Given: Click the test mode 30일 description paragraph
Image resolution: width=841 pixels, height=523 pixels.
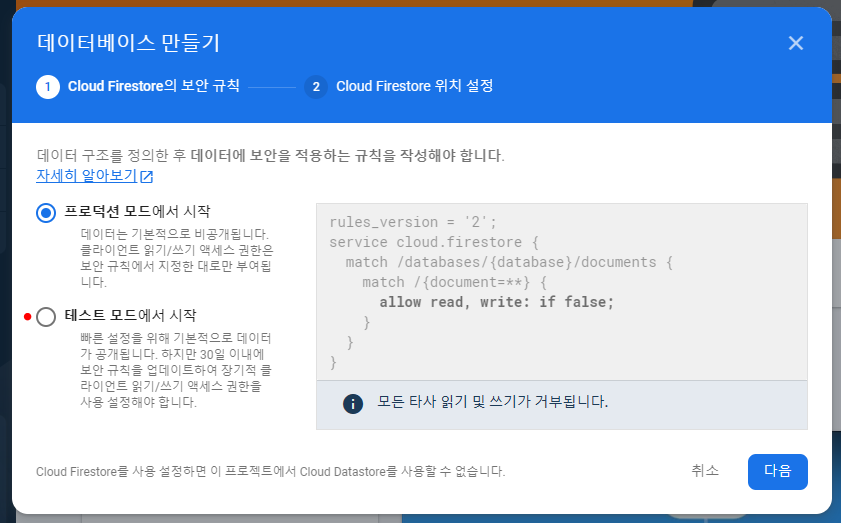Looking at the screenshot, I should coord(176,370).
